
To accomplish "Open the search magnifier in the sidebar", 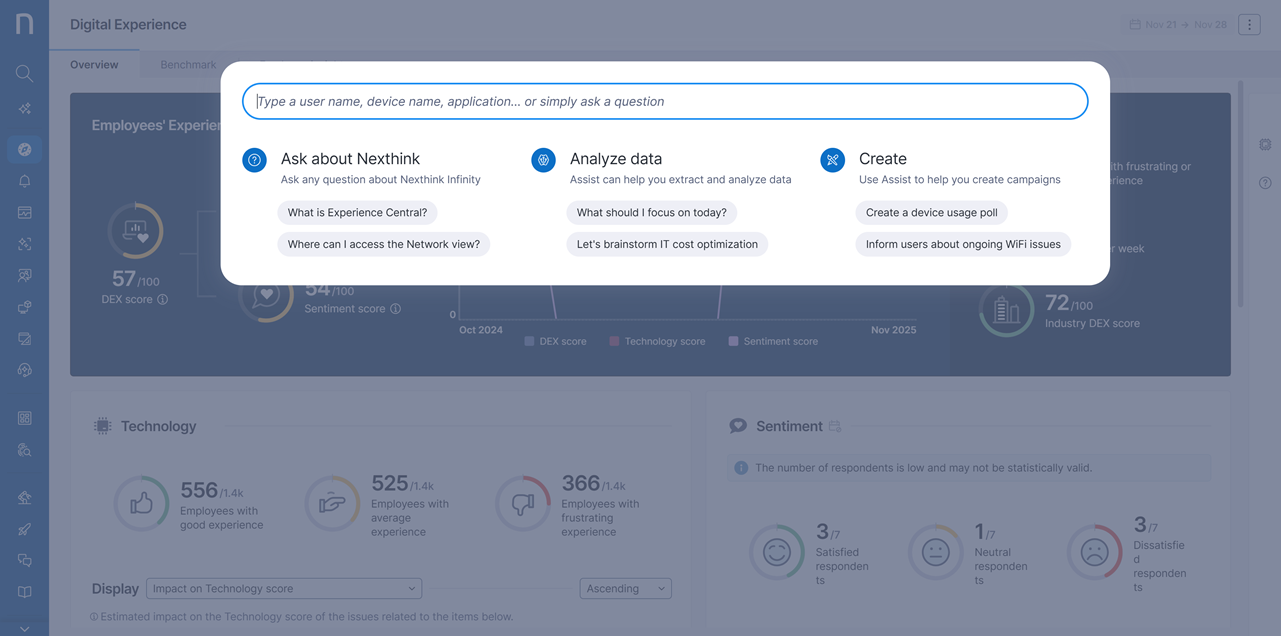I will pos(24,73).
